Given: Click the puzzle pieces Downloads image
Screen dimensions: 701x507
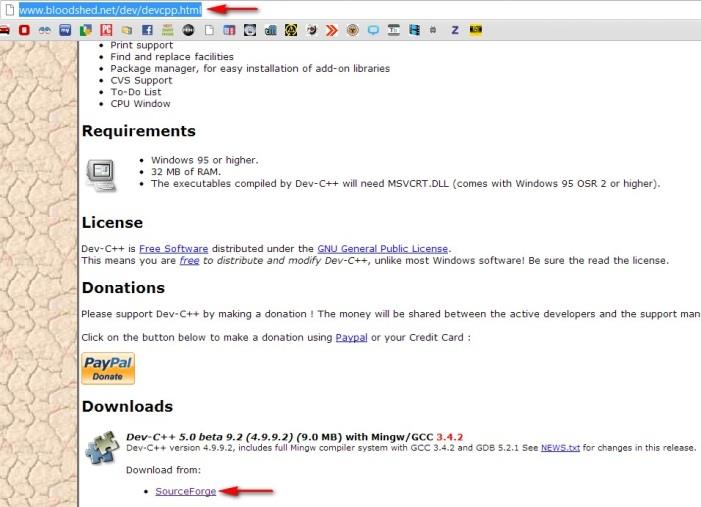Looking at the screenshot, I should [102, 447].
